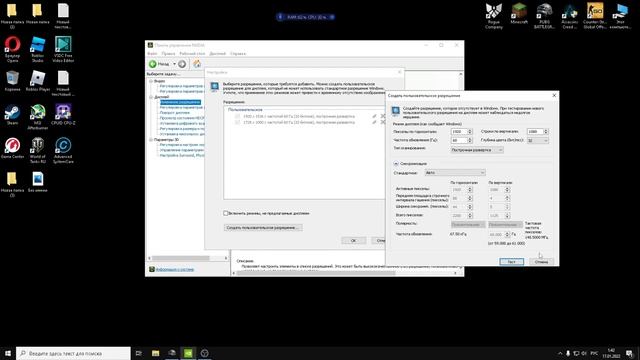Open the Task View taskbar button
The height and width of the screenshot is (360, 640).
tap(138, 353)
